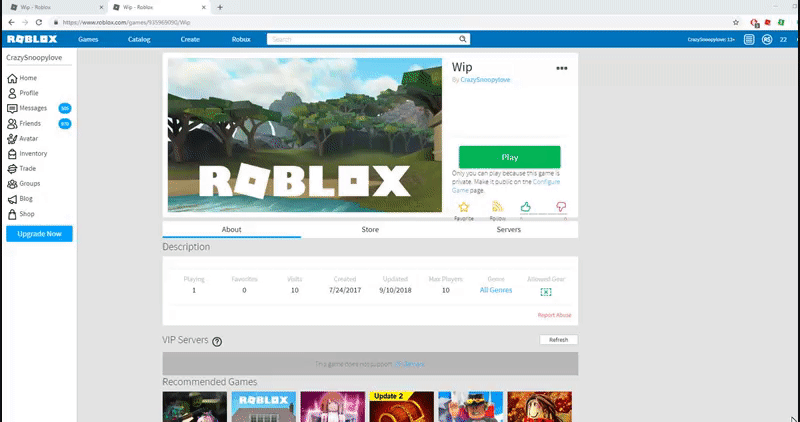Image resolution: width=800 pixels, height=422 pixels.
Task: Click the Friends request count badge
Action: (x=65, y=123)
